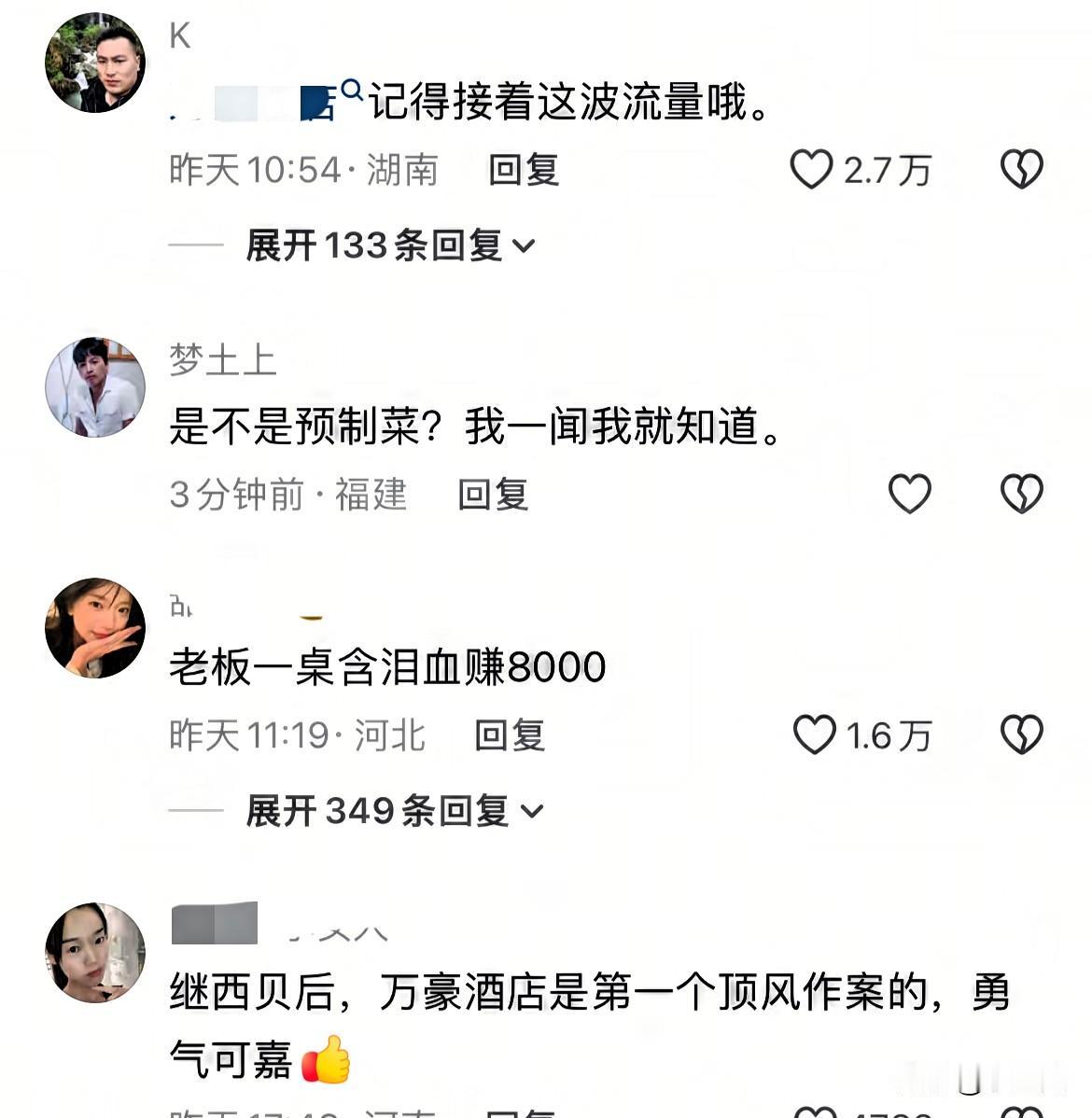This screenshot has width=1092, height=1118.
Task: Reply to K's comment from 湖南
Action: (x=524, y=171)
